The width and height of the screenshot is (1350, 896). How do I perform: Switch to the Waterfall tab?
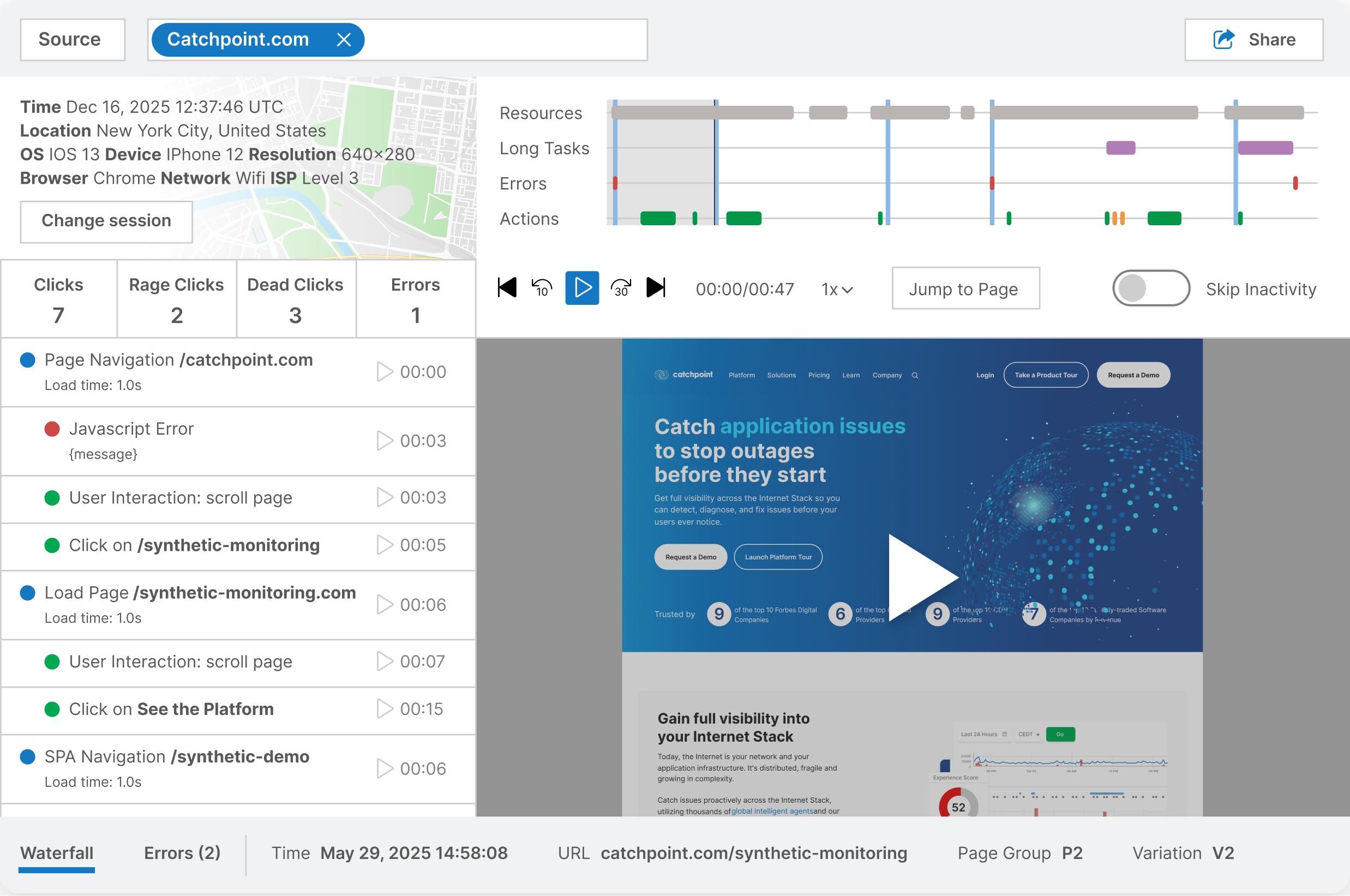(x=57, y=853)
